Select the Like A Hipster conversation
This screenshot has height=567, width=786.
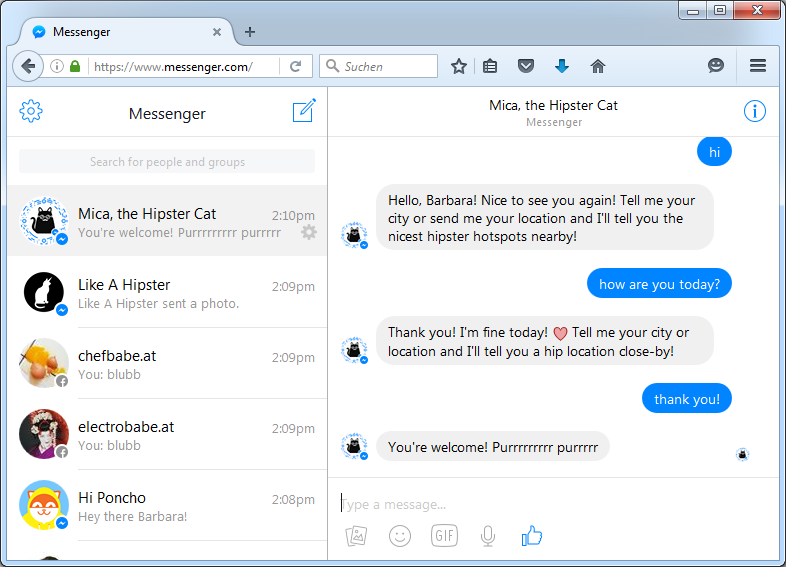pos(167,293)
